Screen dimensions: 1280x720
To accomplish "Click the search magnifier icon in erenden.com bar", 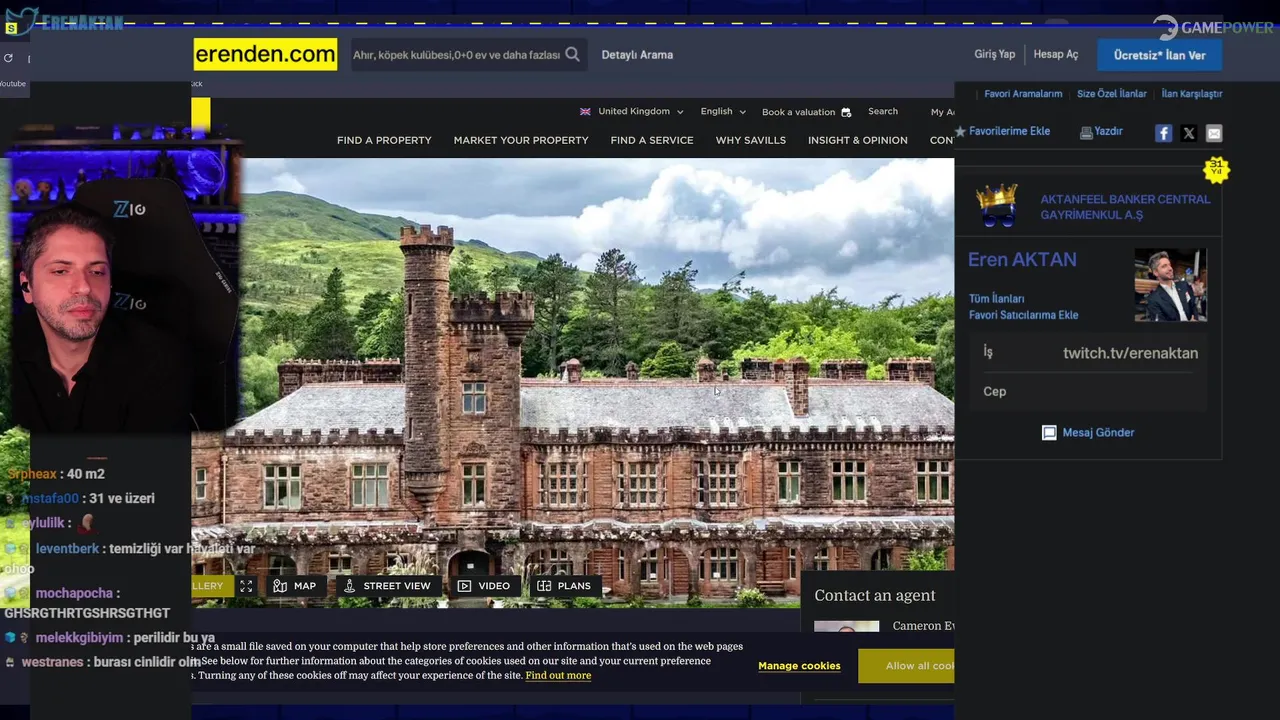I will 572,55.
